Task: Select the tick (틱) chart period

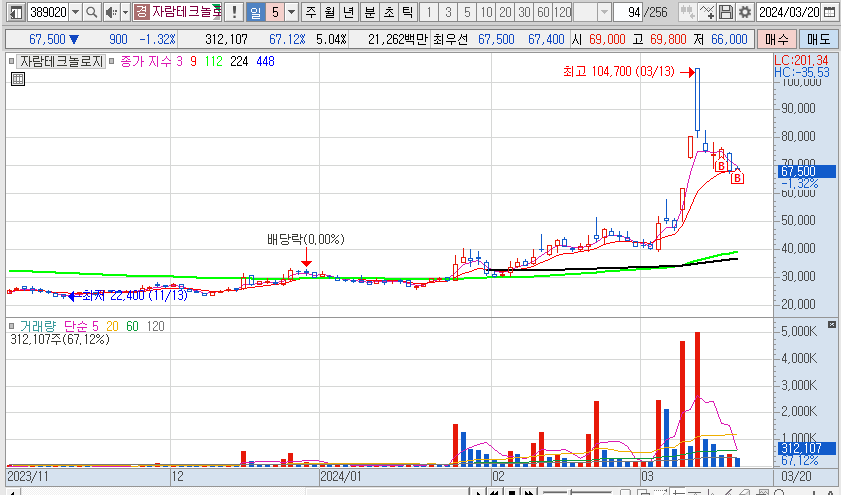Action: coord(407,12)
